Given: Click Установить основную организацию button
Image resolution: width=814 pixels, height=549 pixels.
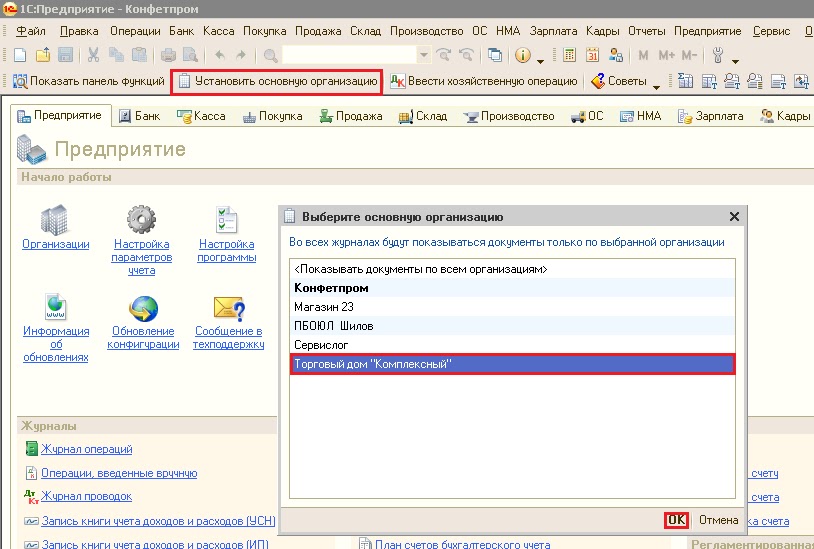Looking at the screenshot, I should 277,81.
